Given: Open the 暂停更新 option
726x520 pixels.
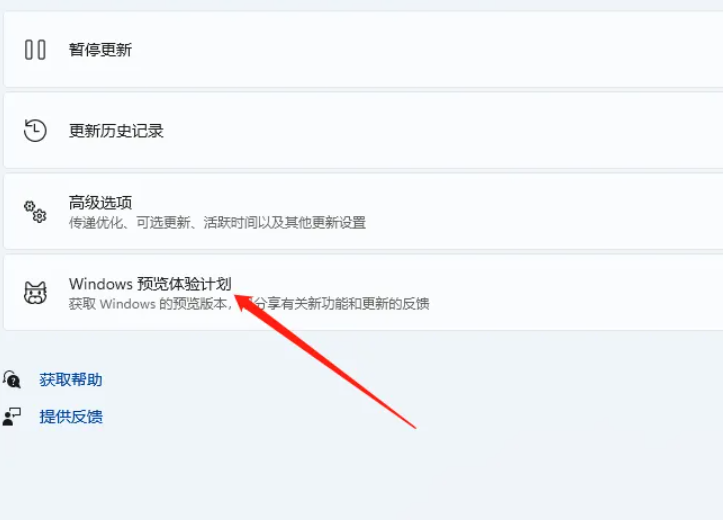Looking at the screenshot, I should click(365, 50).
